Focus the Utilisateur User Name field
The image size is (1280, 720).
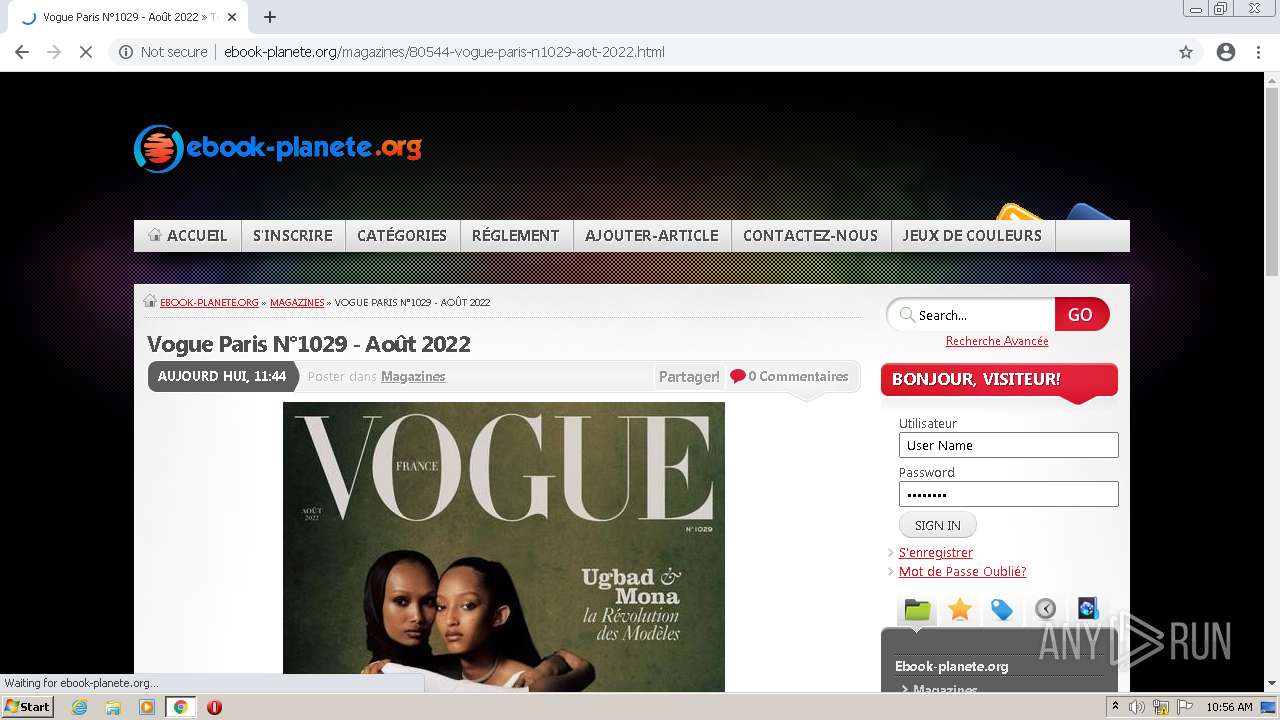click(1008, 445)
